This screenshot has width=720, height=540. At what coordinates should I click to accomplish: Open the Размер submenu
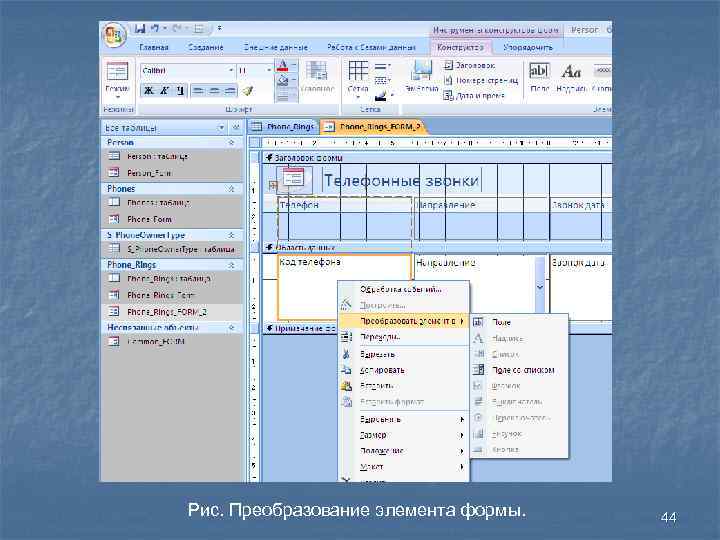click(404, 435)
